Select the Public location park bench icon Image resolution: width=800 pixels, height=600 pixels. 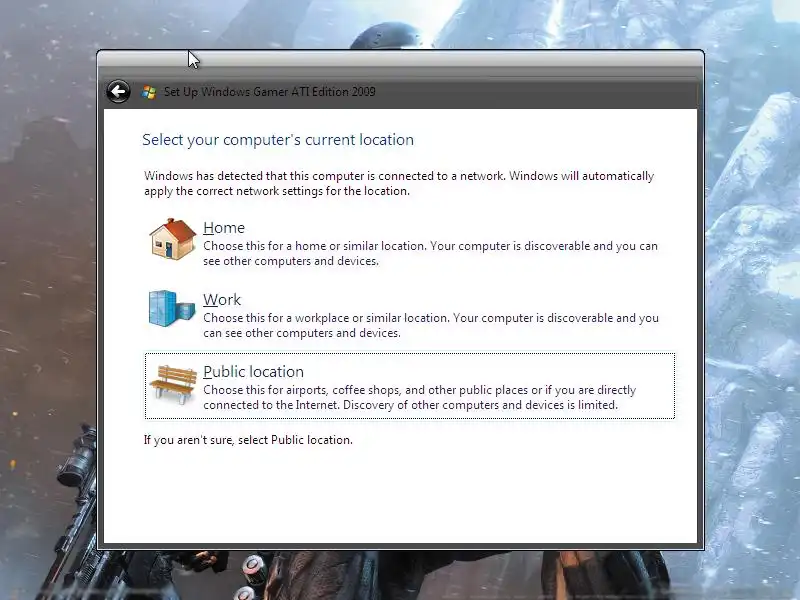click(x=173, y=384)
